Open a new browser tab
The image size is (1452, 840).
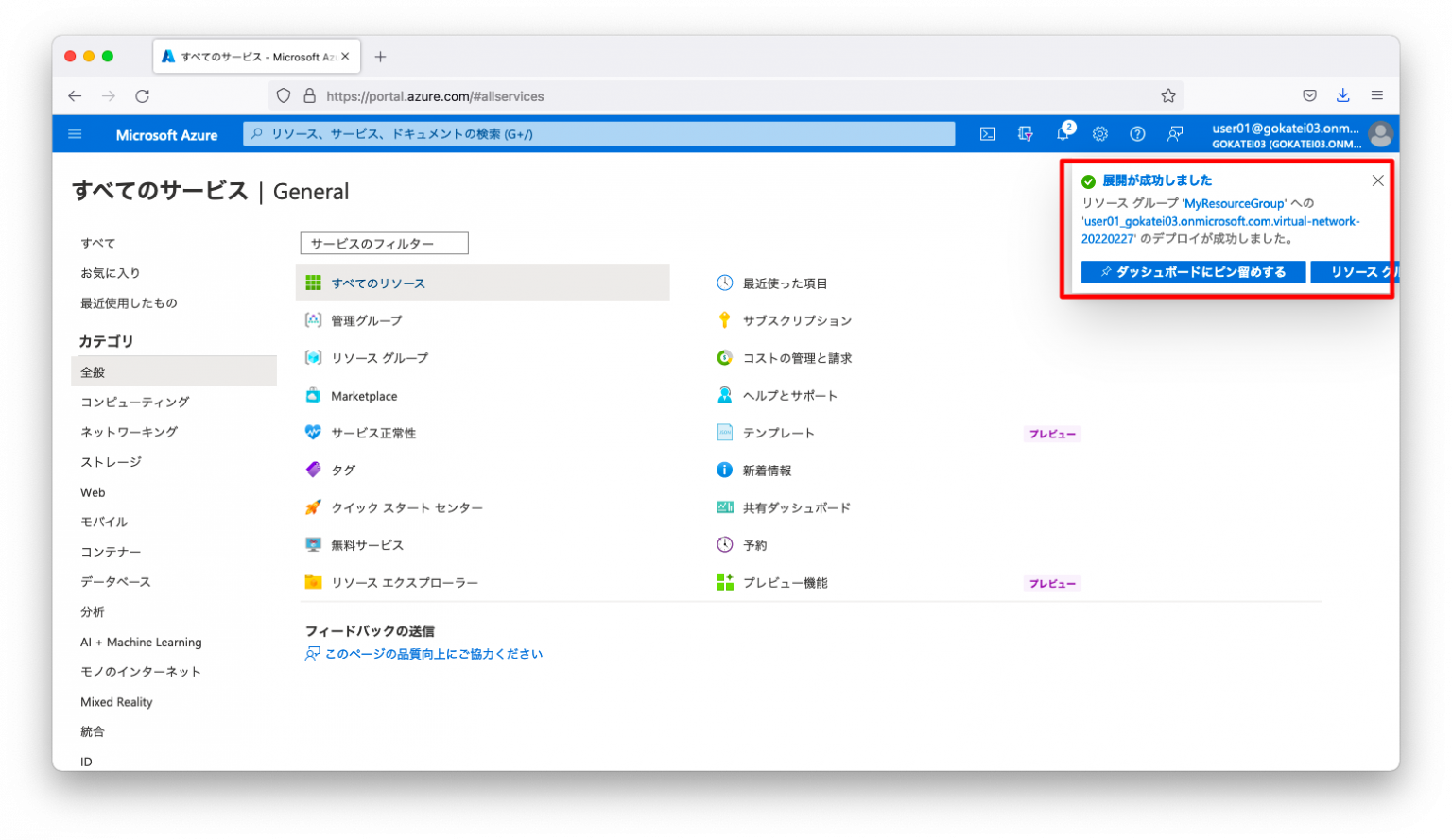(380, 57)
